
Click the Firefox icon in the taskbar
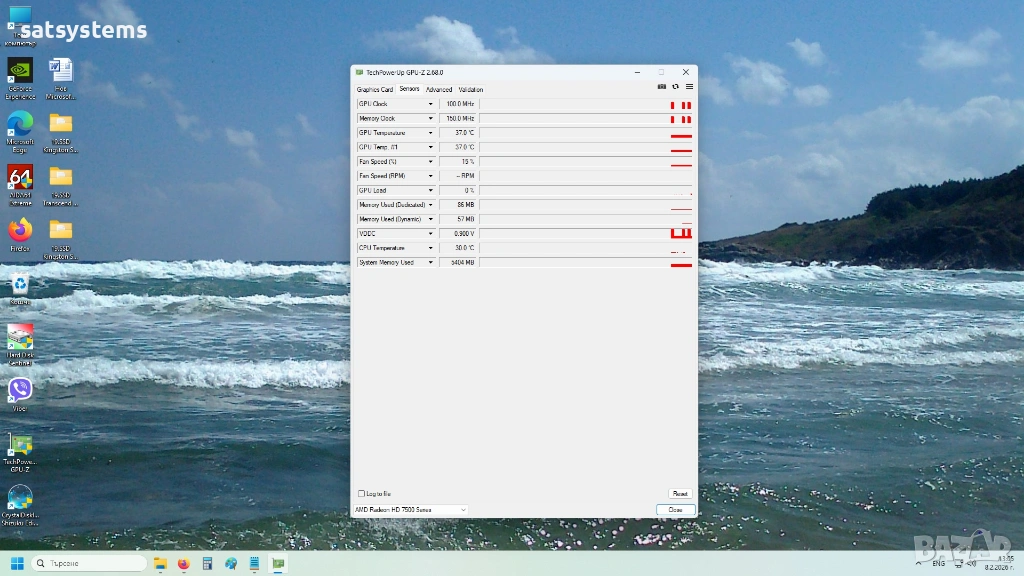click(x=183, y=564)
